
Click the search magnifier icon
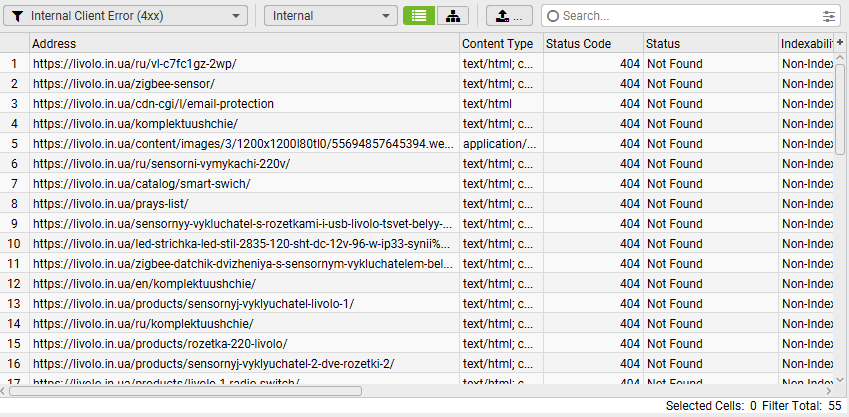tap(552, 16)
